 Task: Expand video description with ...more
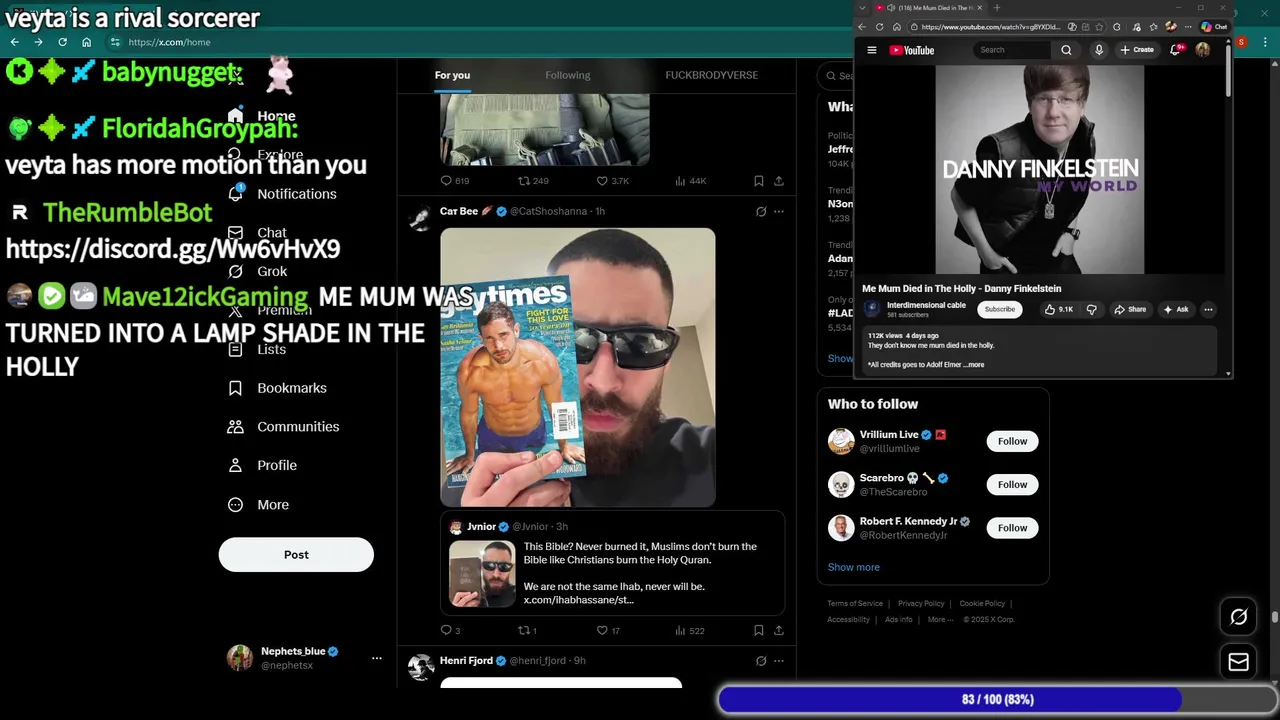point(975,365)
